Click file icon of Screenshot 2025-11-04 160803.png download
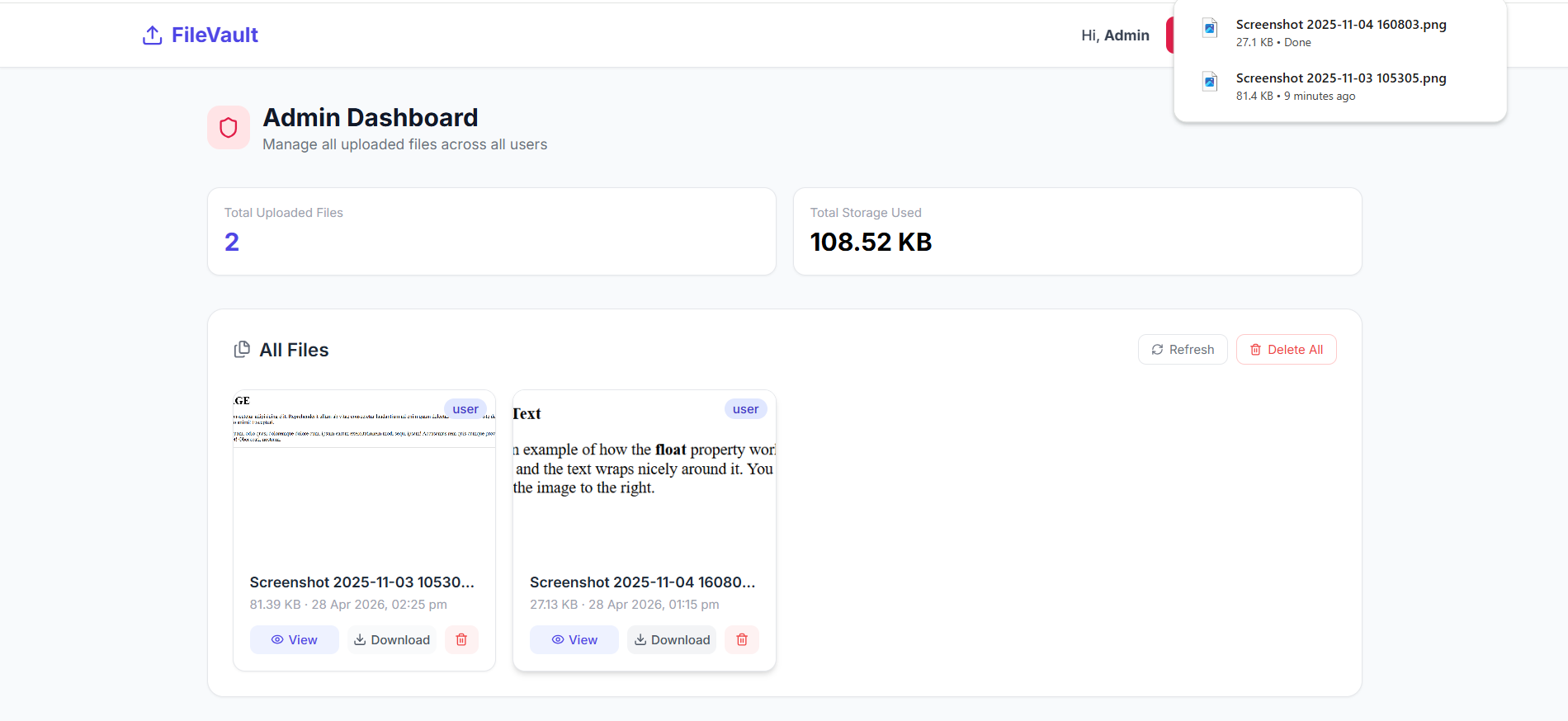This screenshot has height=721, width=1568. 1209,28
